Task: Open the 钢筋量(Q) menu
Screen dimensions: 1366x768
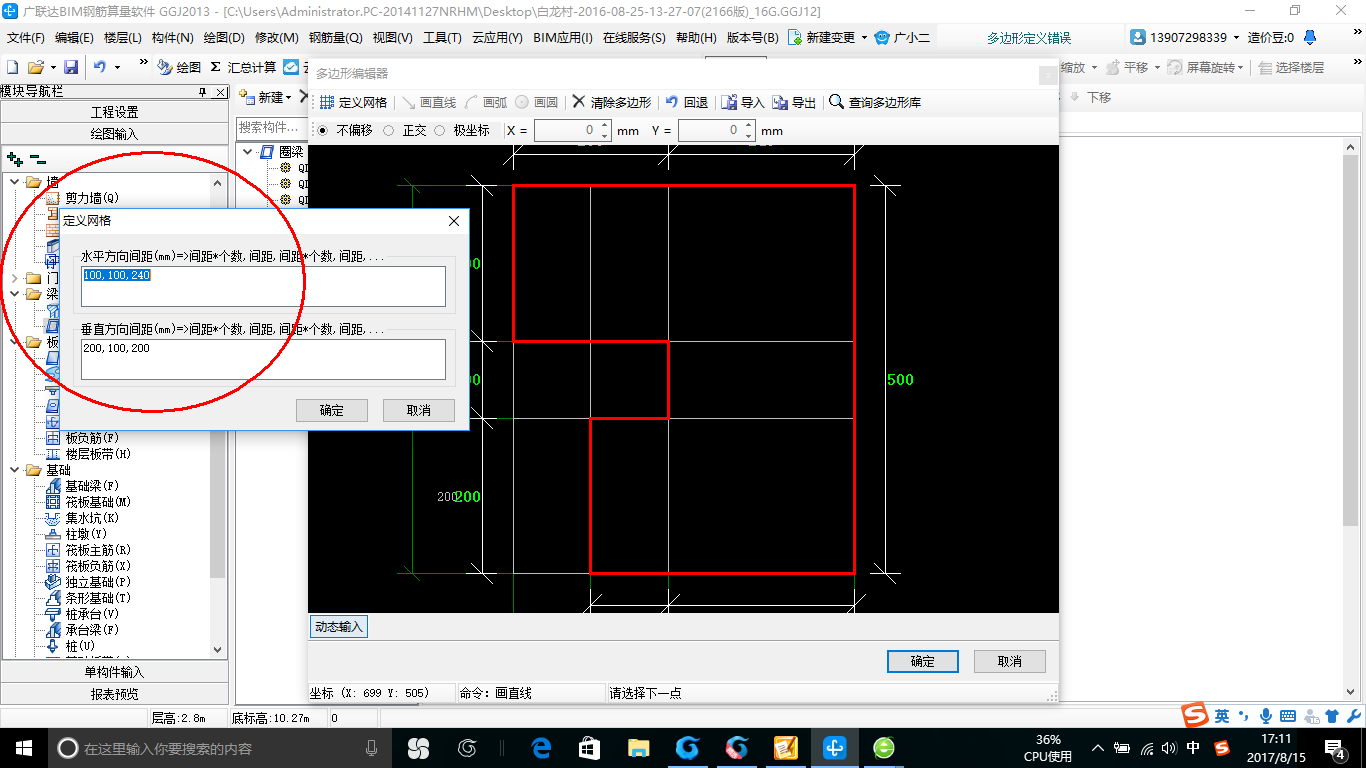Action: click(x=335, y=38)
